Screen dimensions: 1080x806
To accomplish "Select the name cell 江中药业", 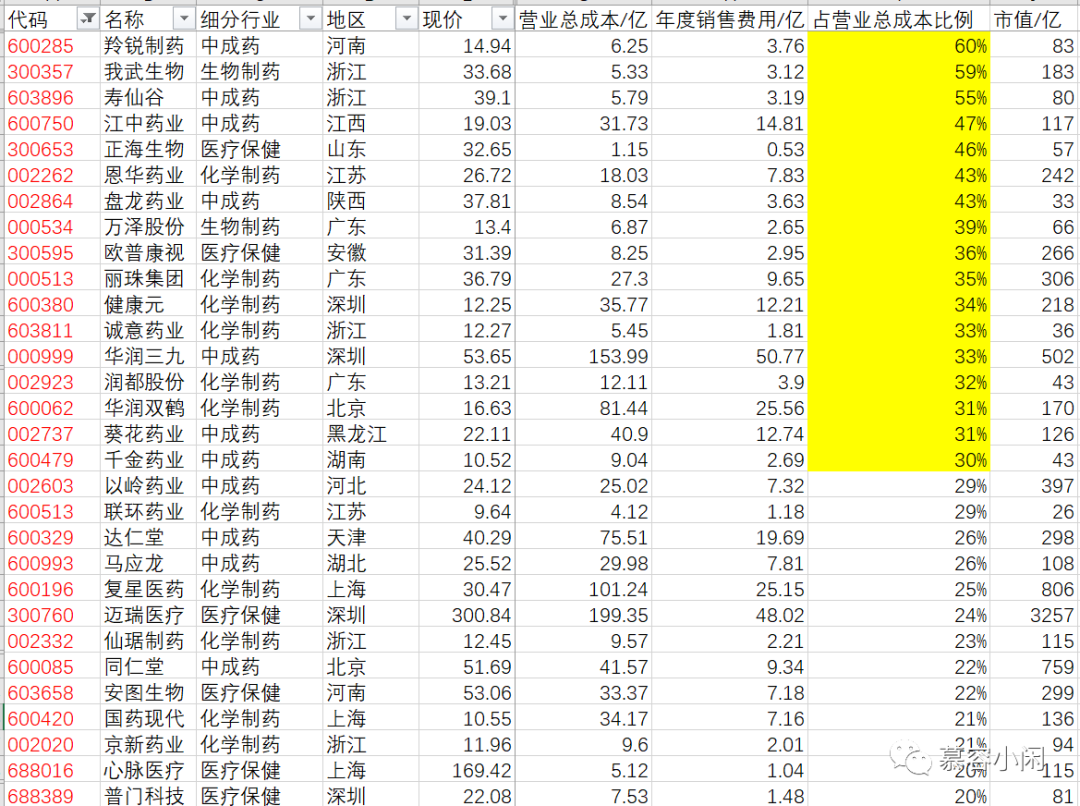I will 148,123.
